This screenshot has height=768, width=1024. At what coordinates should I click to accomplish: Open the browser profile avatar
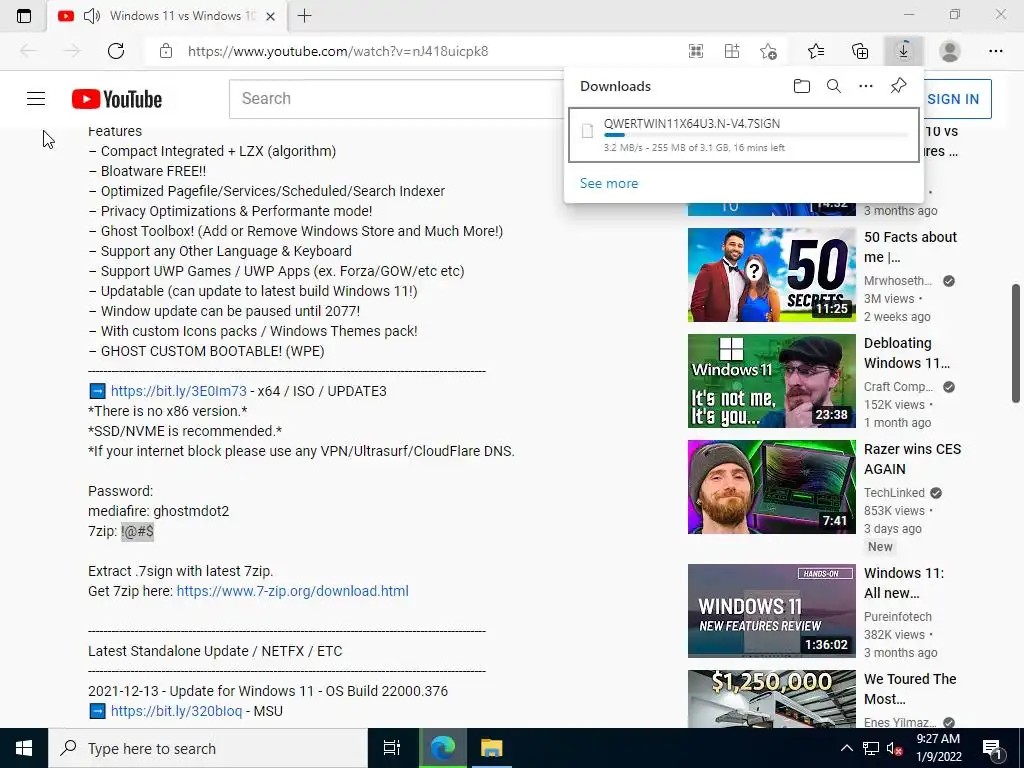[950, 51]
